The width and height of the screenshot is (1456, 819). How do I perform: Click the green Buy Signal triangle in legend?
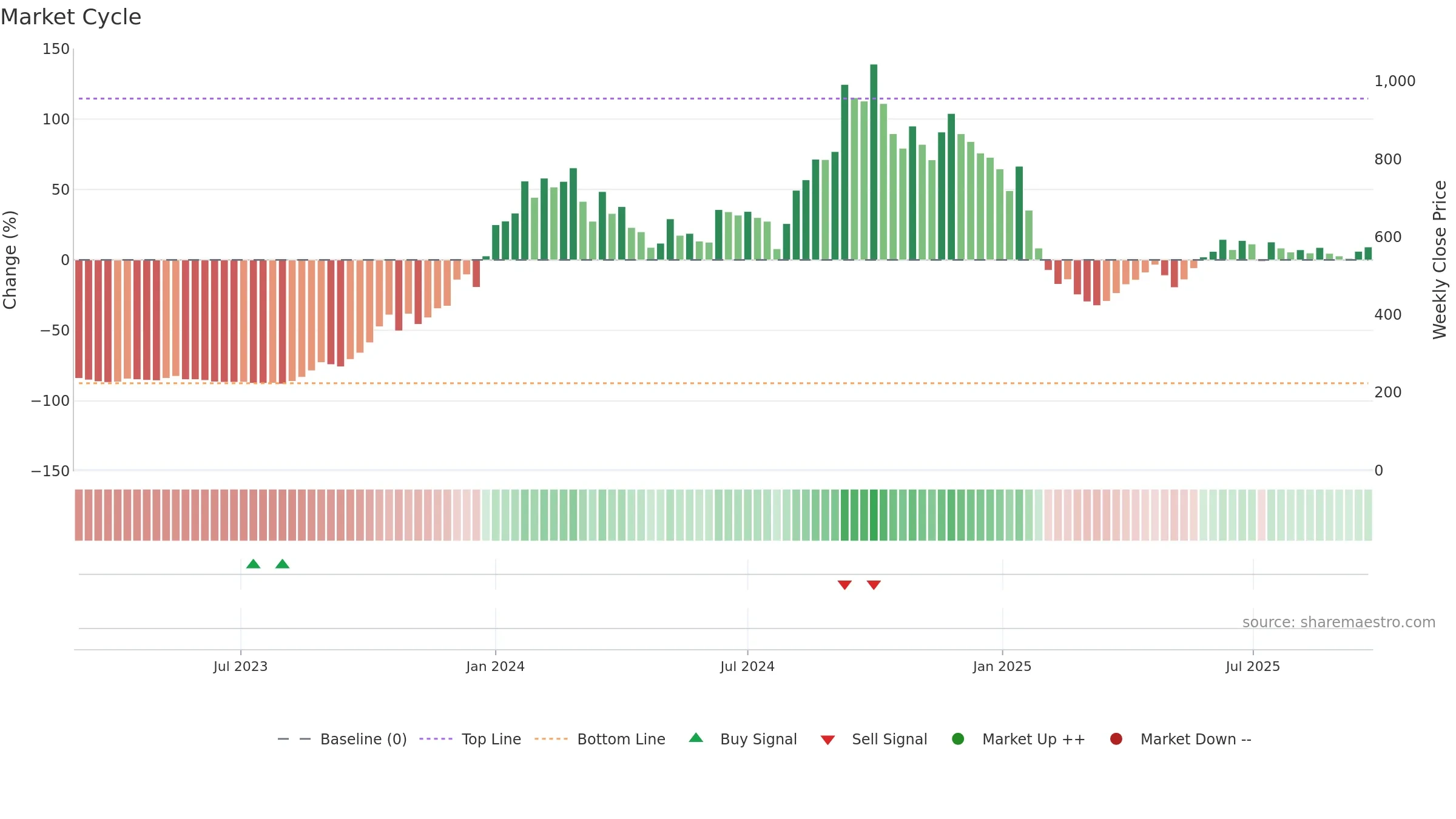pyautogui.click(x=696, y=738)
